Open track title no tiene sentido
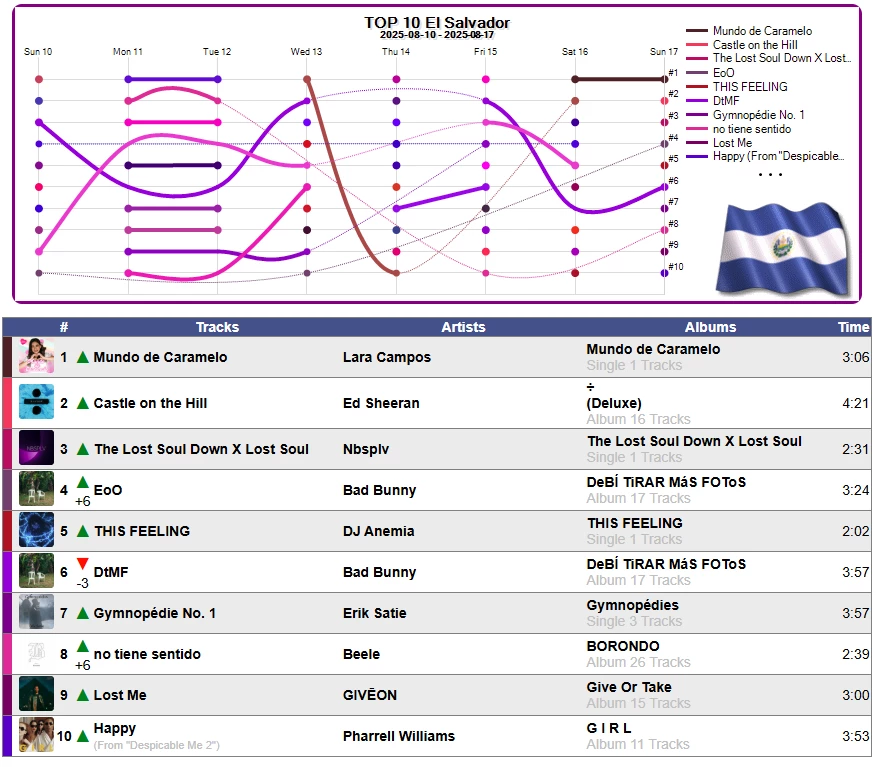 click(147, 654)
